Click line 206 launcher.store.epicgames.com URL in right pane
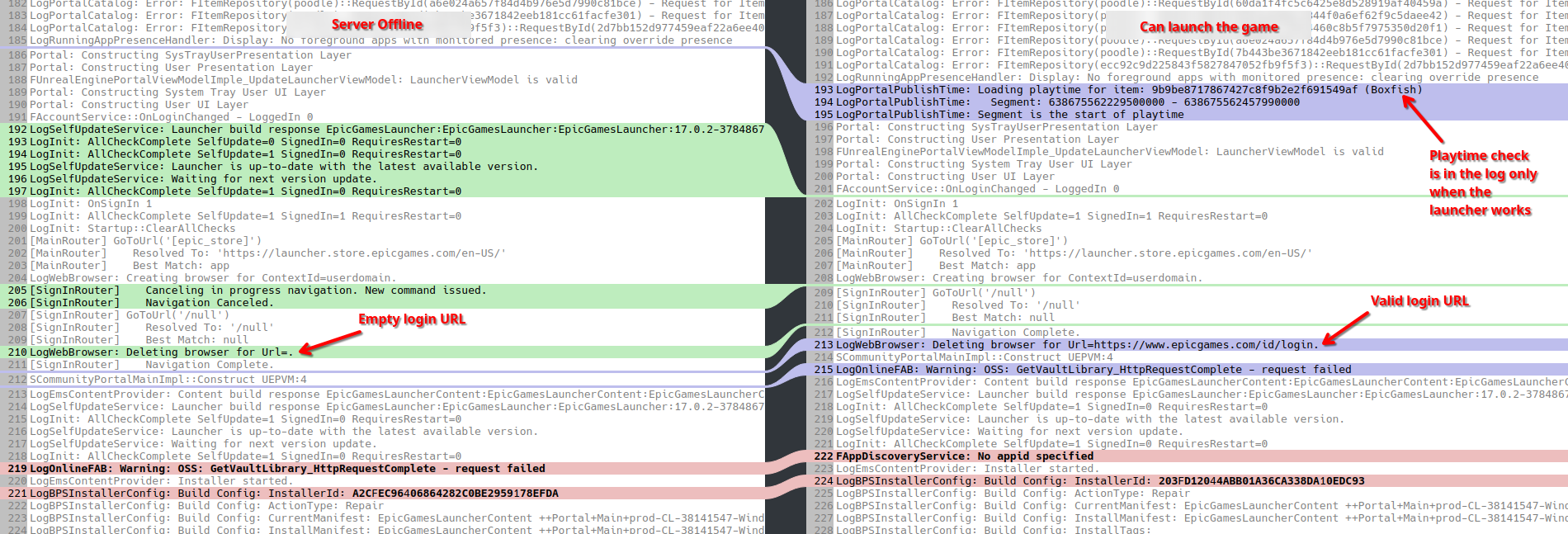1568x534 pixels. click(1074, 253)
